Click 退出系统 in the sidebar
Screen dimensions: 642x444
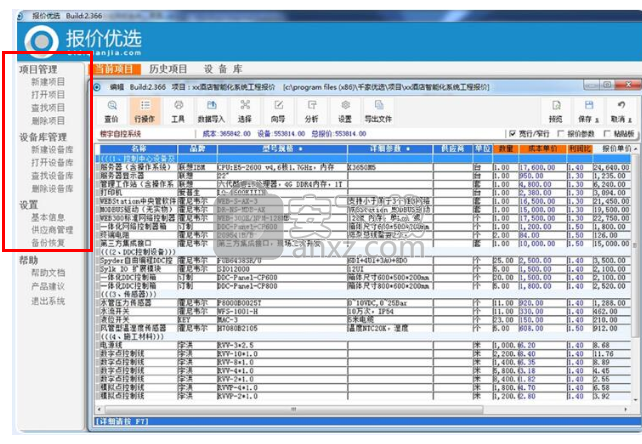click(48, 301)
